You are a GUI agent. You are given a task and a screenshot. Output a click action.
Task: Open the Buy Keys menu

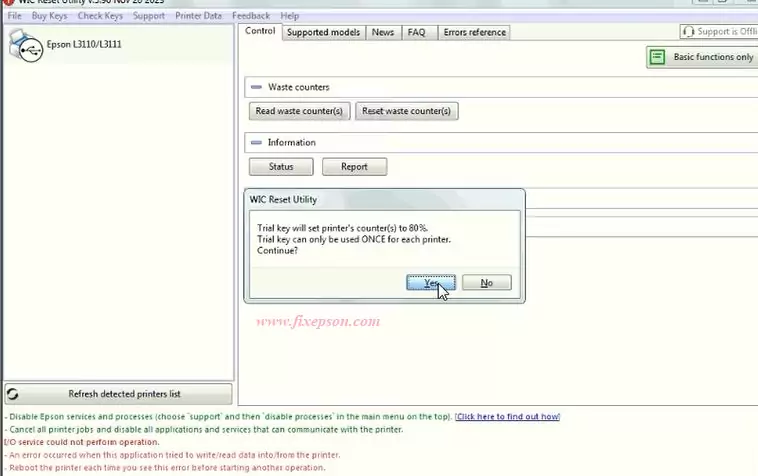coord(49,16)
